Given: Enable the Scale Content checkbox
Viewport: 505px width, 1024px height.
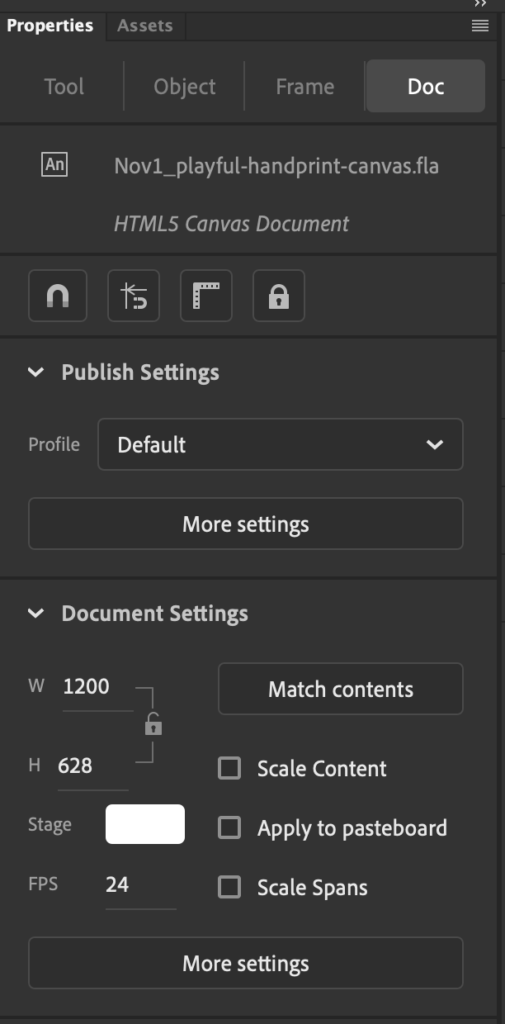Looking at the screenshot, I should (x=229, y=768).
